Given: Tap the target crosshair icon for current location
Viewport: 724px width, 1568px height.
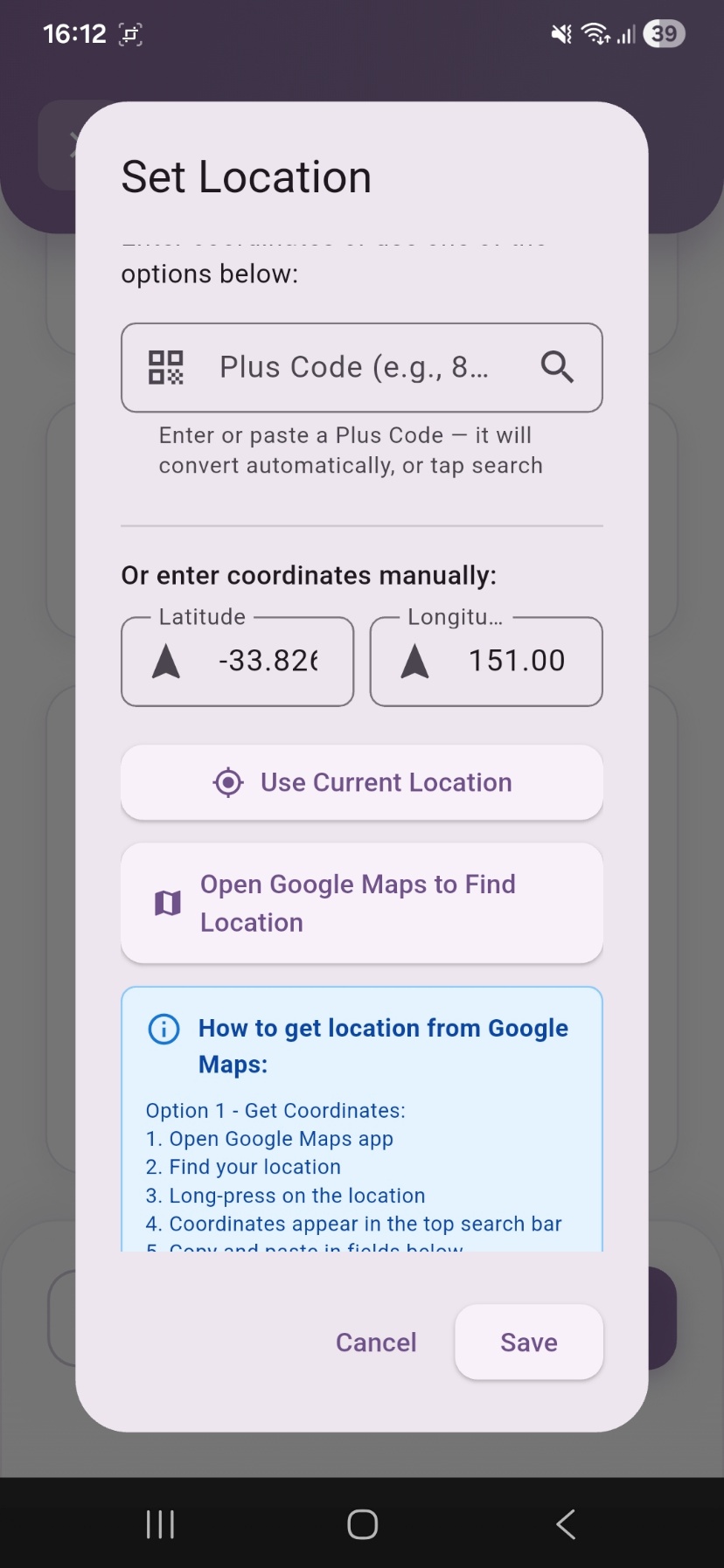Looking at the screenshot, I should (228, 782).
